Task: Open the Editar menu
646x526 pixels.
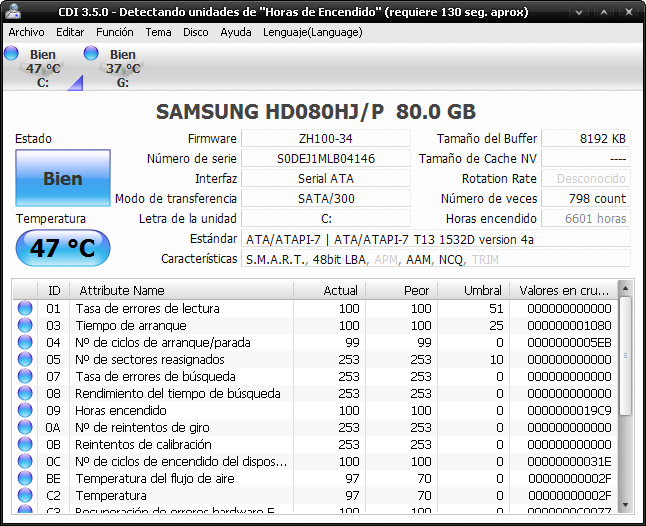Action: coord(70,32)
